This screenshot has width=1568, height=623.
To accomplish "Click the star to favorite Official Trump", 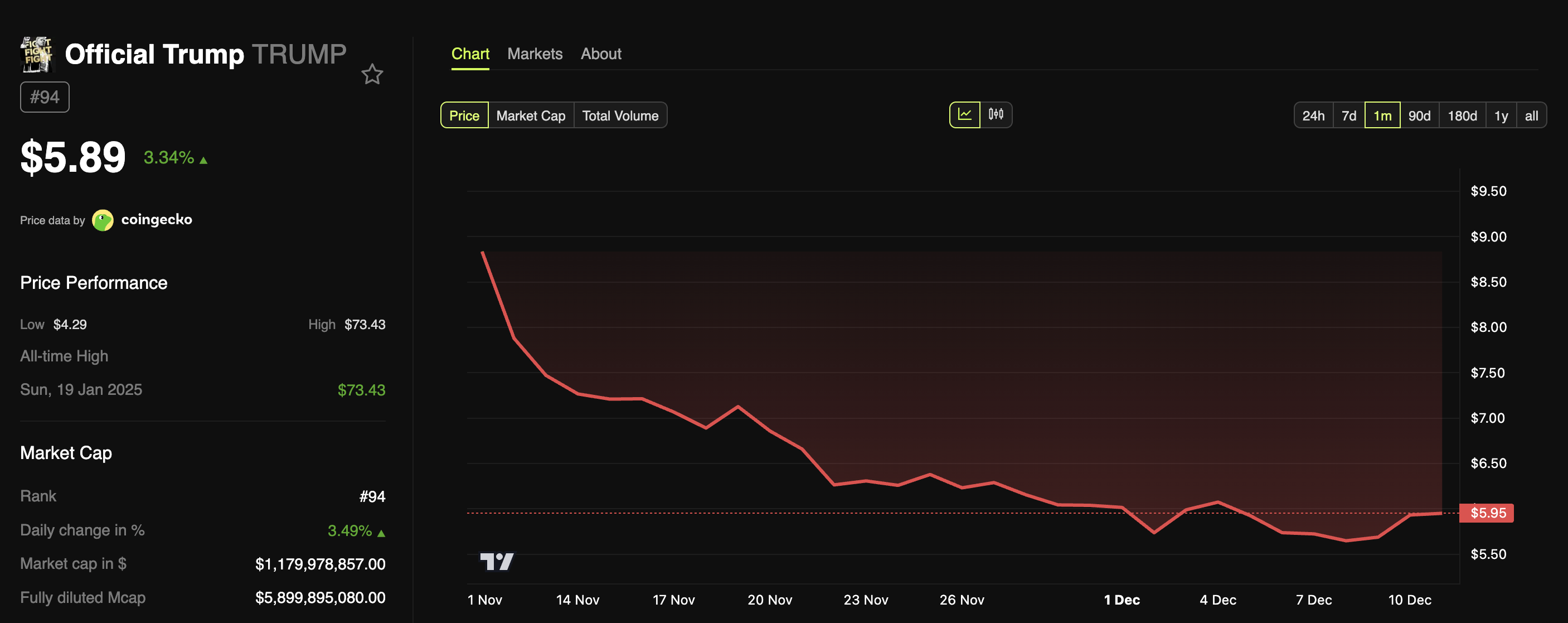I will [x=373, y=74].
